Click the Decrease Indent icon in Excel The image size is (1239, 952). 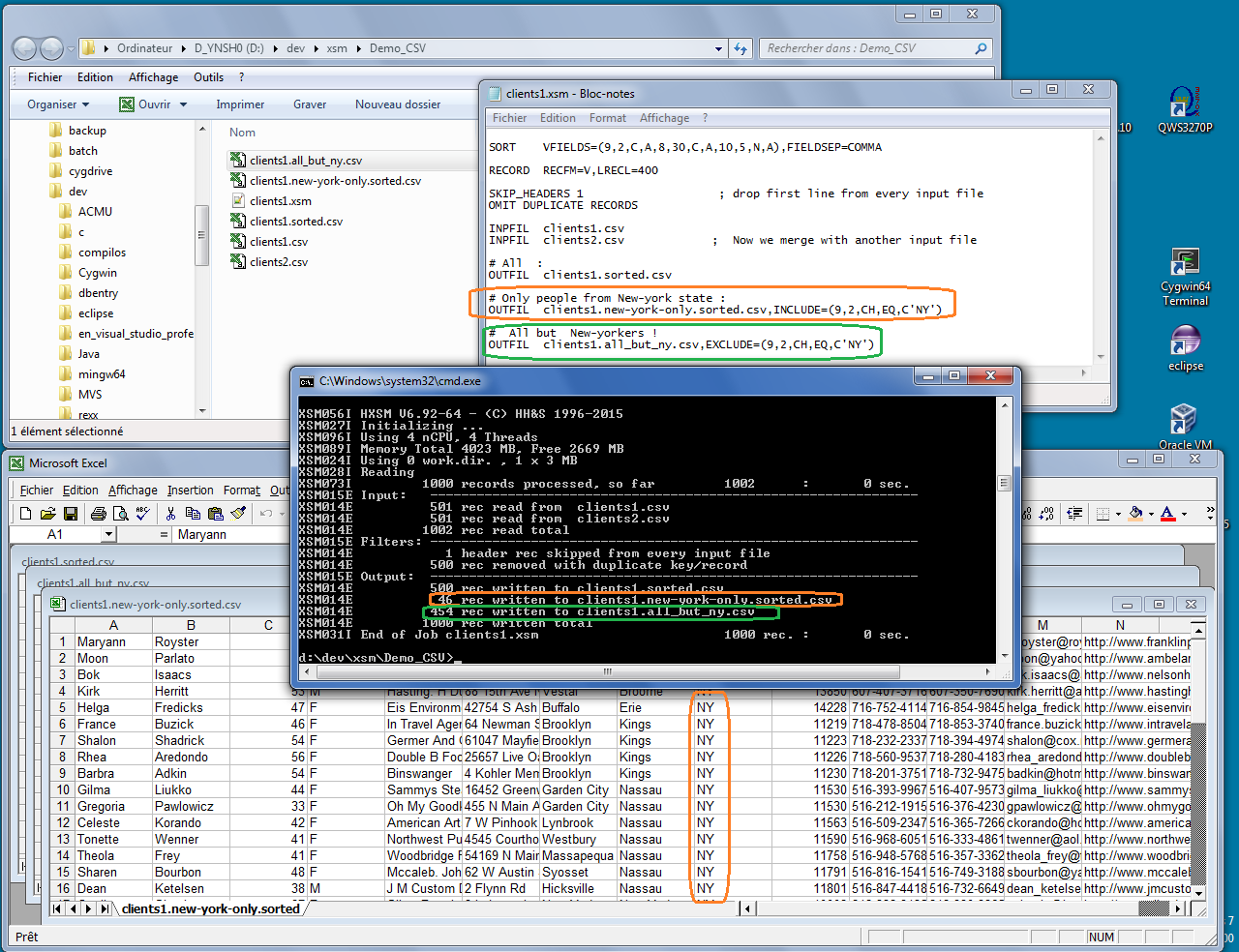click(x=1074, y=514)
